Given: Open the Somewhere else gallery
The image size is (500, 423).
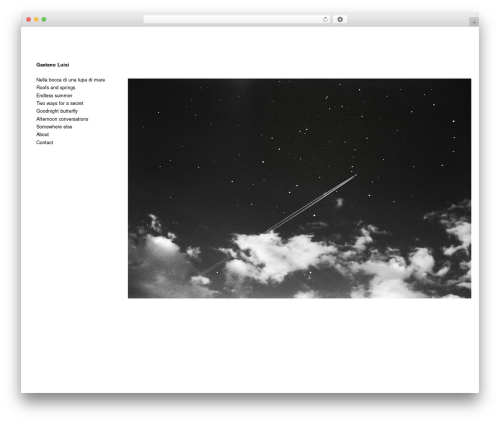Looking at the screenshot, I should (54, 127).
